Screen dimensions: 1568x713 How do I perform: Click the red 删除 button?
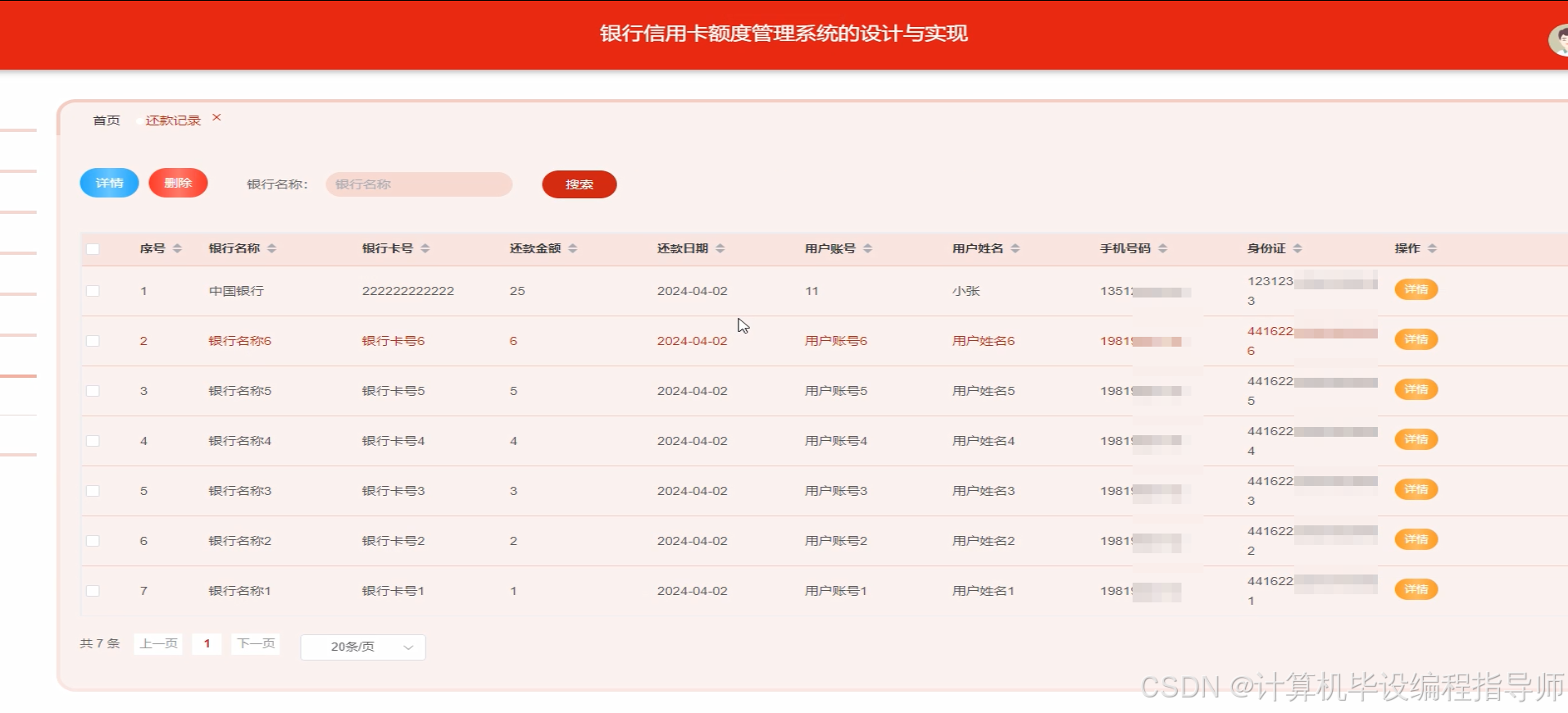pyautogui.click(x=178, y=183)
